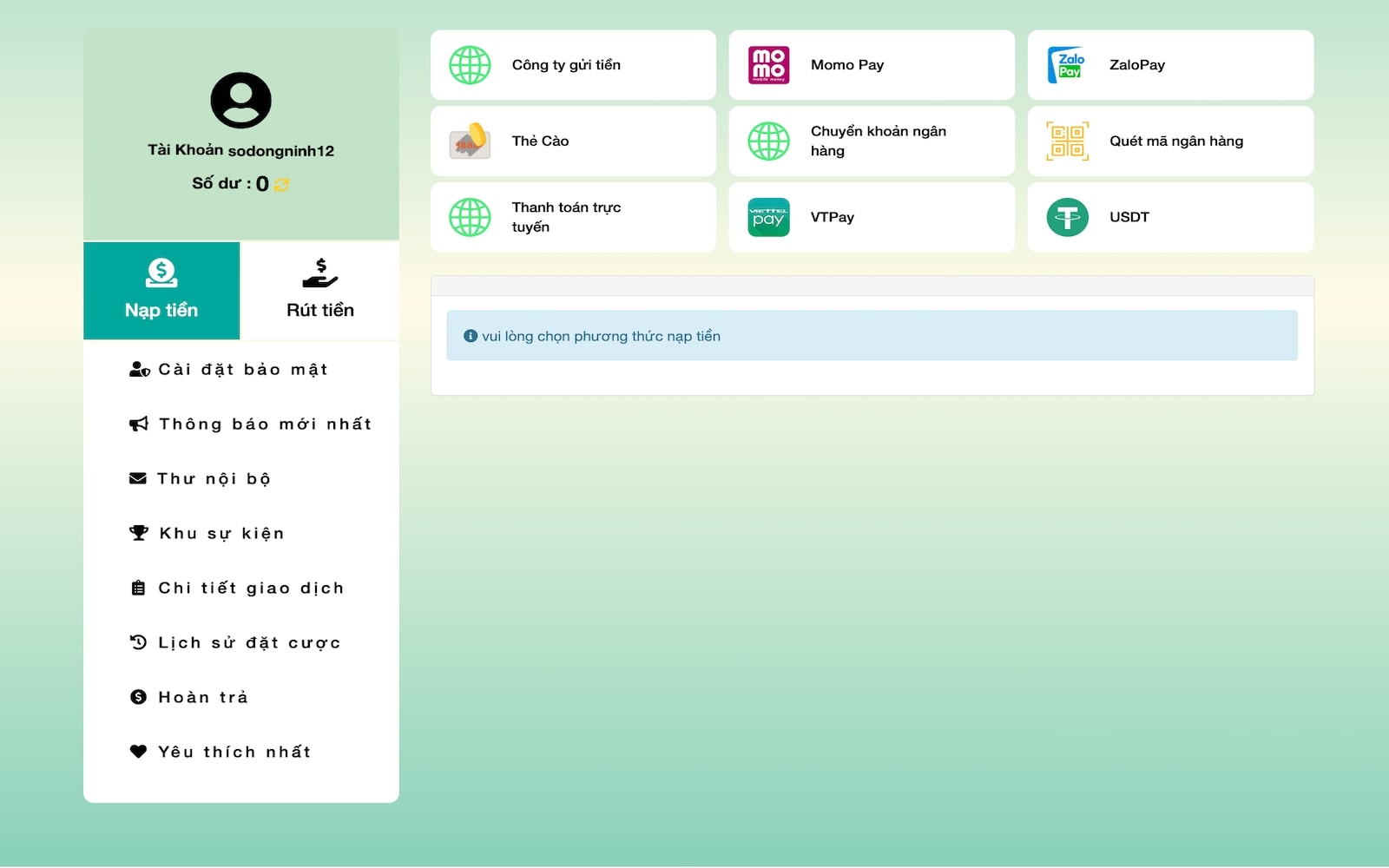Click the QR code icon for Quét mã ngân hàng
Image resolution: width=1389 pixels, height=868 pixels.
click(1067, 141)
